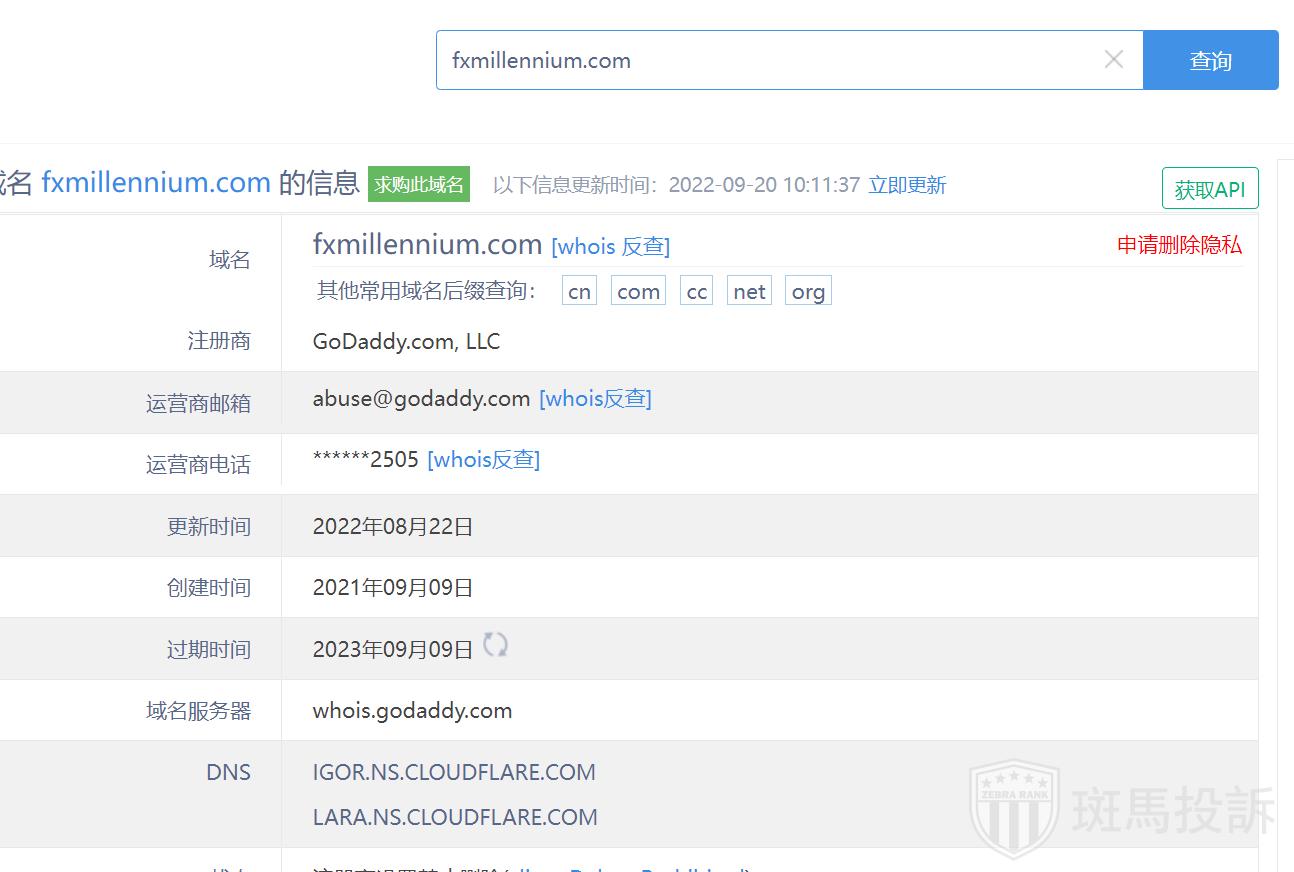
Task: Select the com domain suffix
Action: [x=638, y=291]
